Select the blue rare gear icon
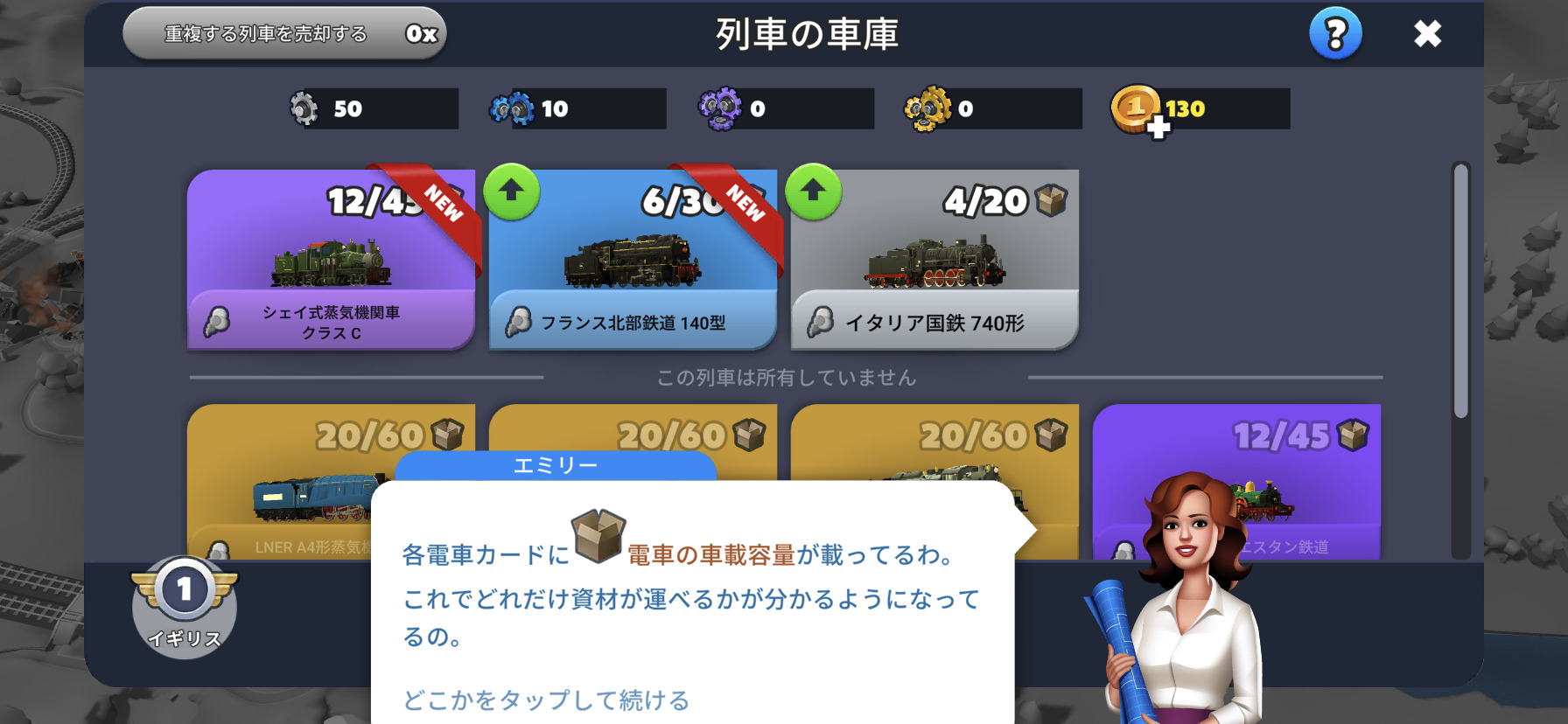The image size is (1568, 724). coord(511,109)
